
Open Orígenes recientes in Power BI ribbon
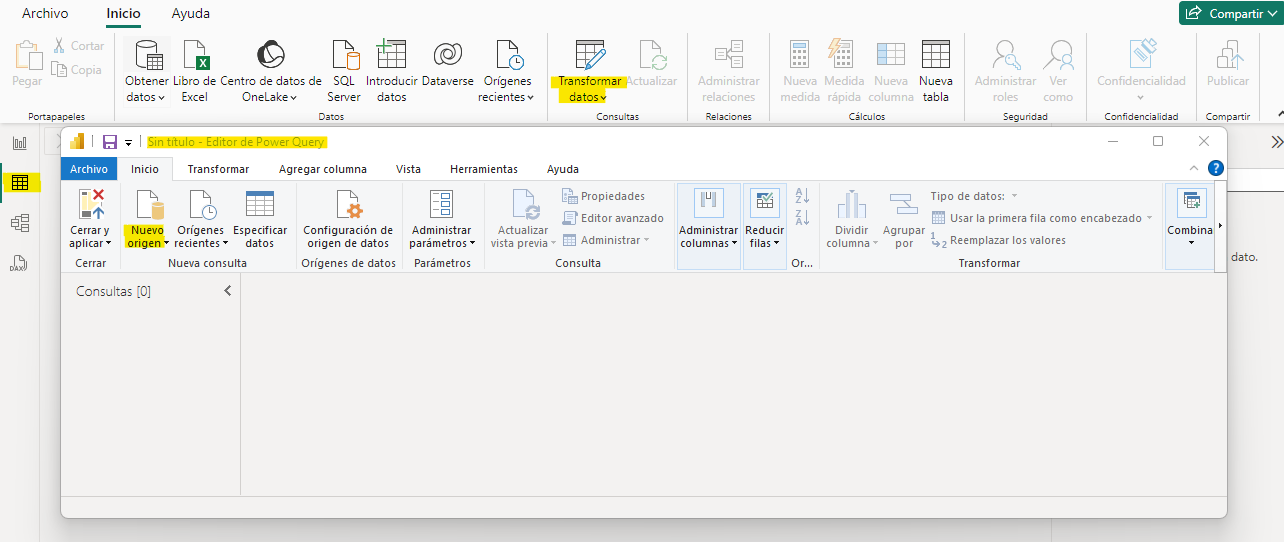507,72
